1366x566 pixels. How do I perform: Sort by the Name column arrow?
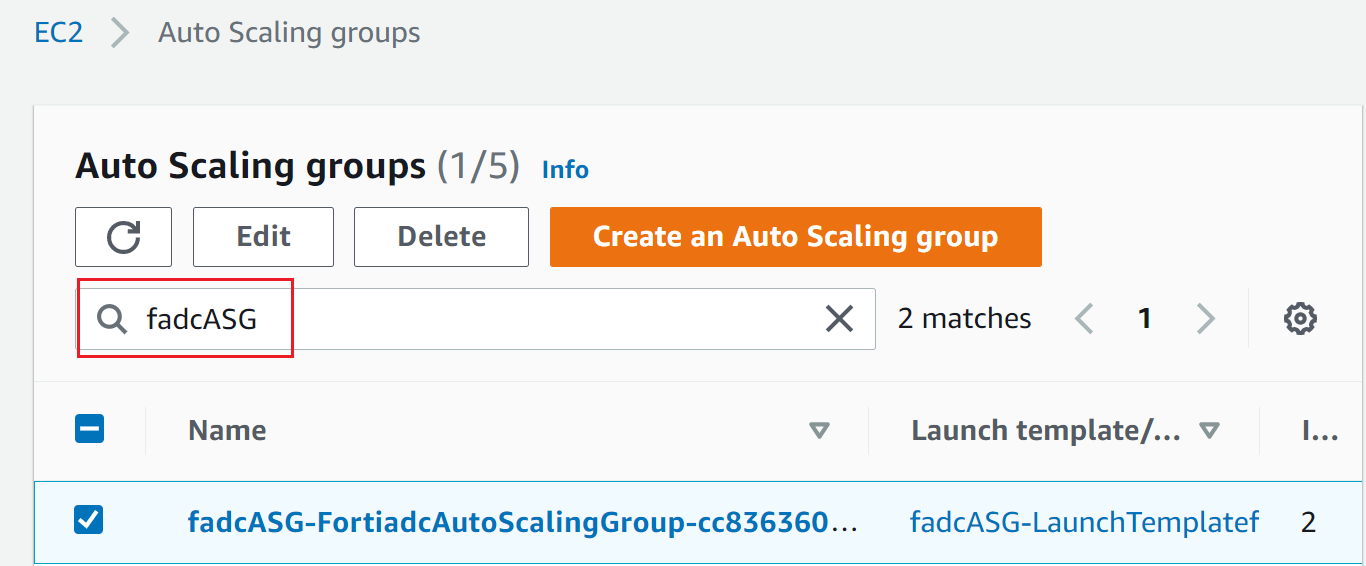(x=819, y=431)
